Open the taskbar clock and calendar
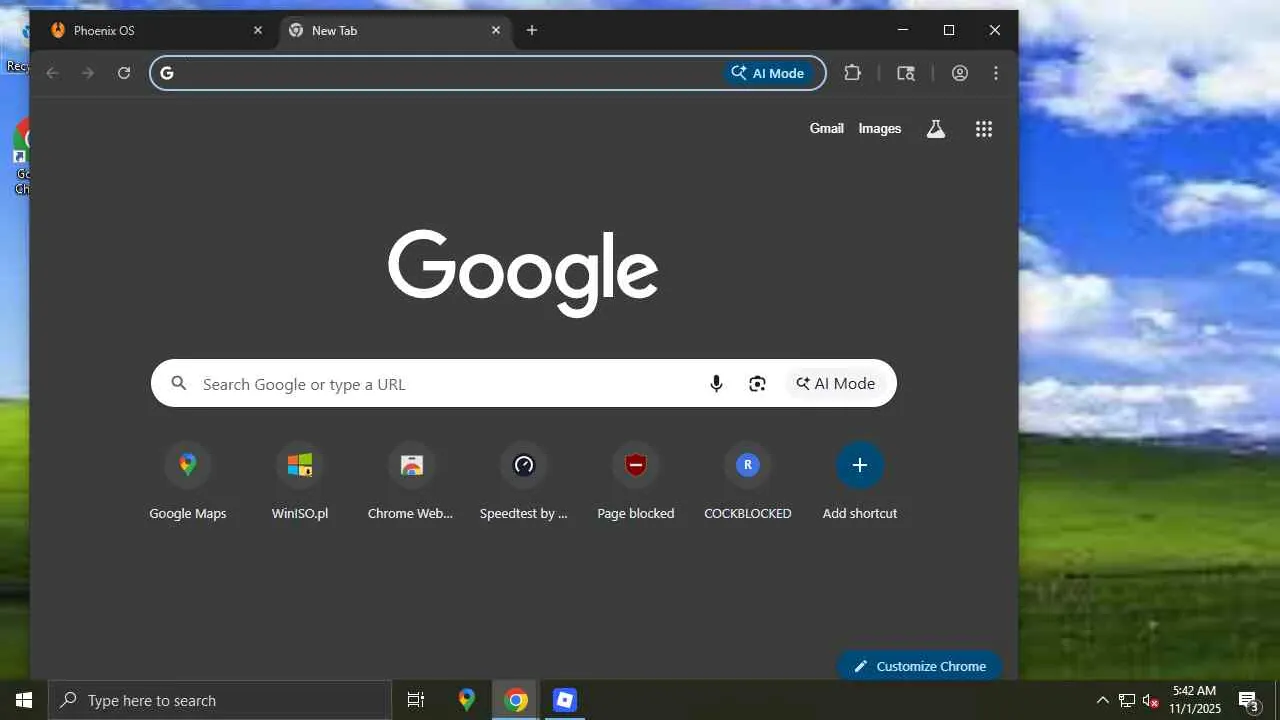The width and height of the screenshot is (1280, 720). 1195,700
